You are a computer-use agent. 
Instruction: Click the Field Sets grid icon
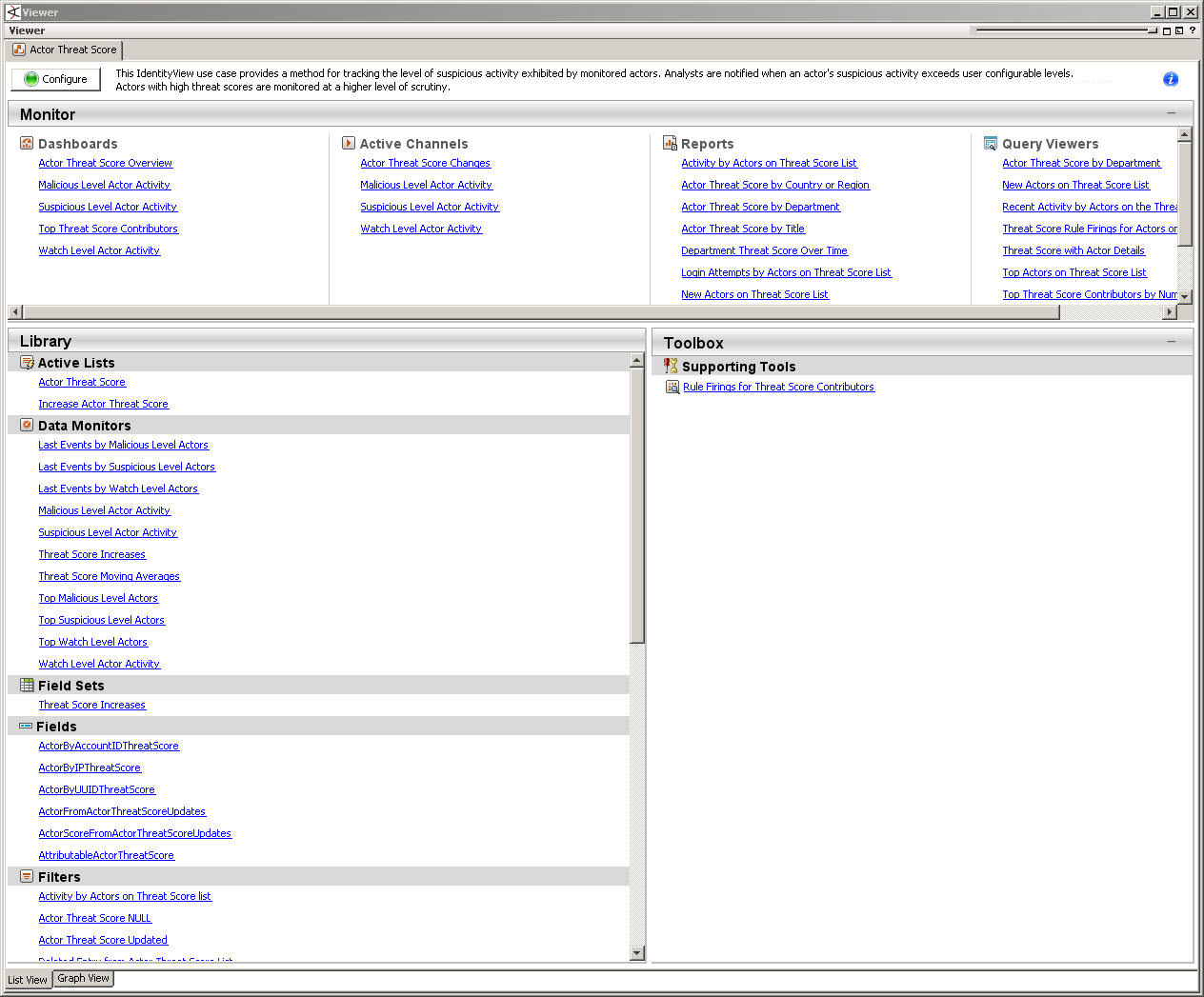pos(27,685)
